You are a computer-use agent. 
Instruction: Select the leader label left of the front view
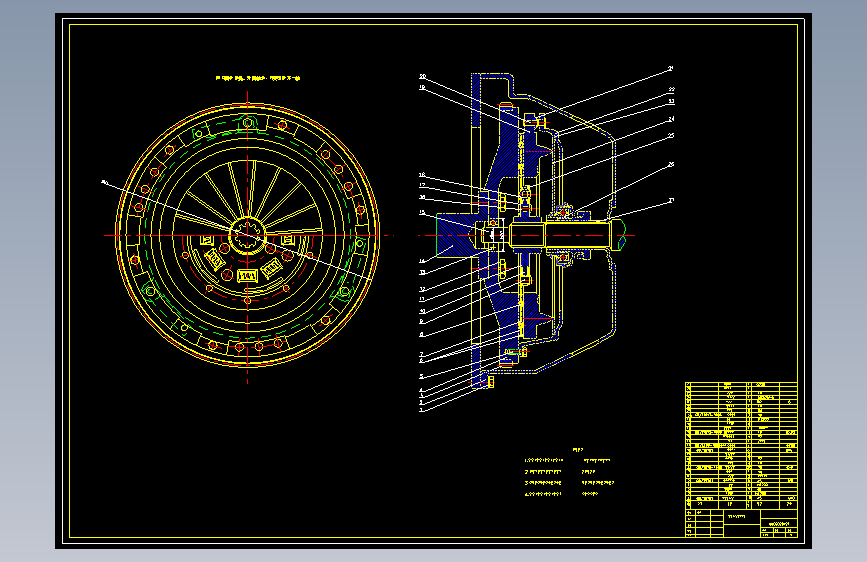pos(105,182)
